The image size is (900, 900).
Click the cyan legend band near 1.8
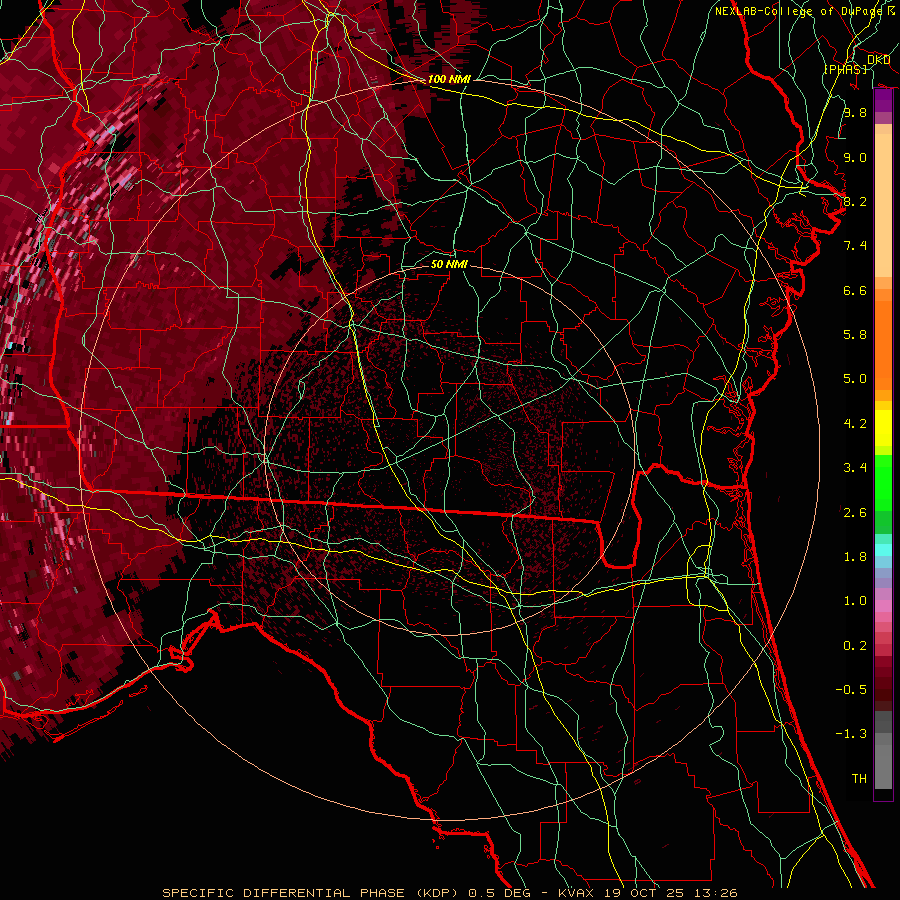tap(883, 548)
